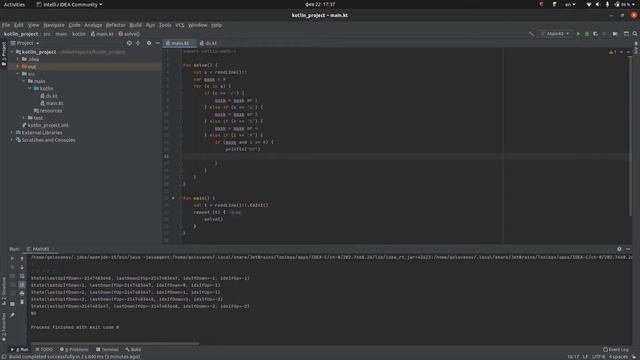
Task: Open the Activities overview
Action: 14,4
